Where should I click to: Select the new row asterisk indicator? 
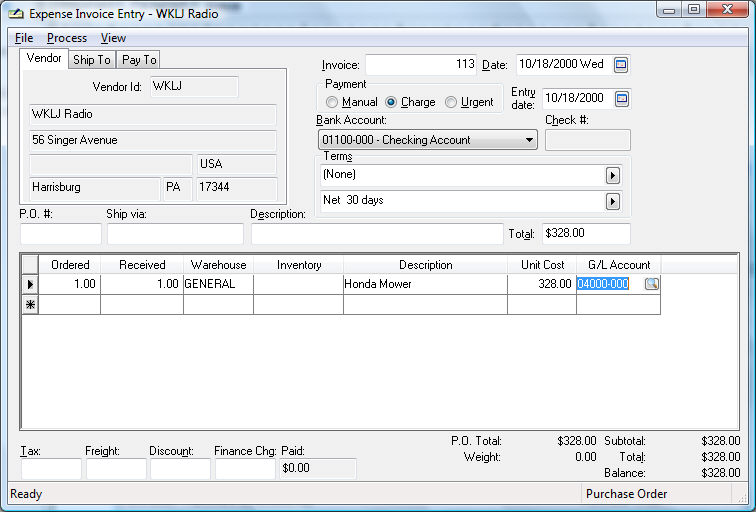30,305
